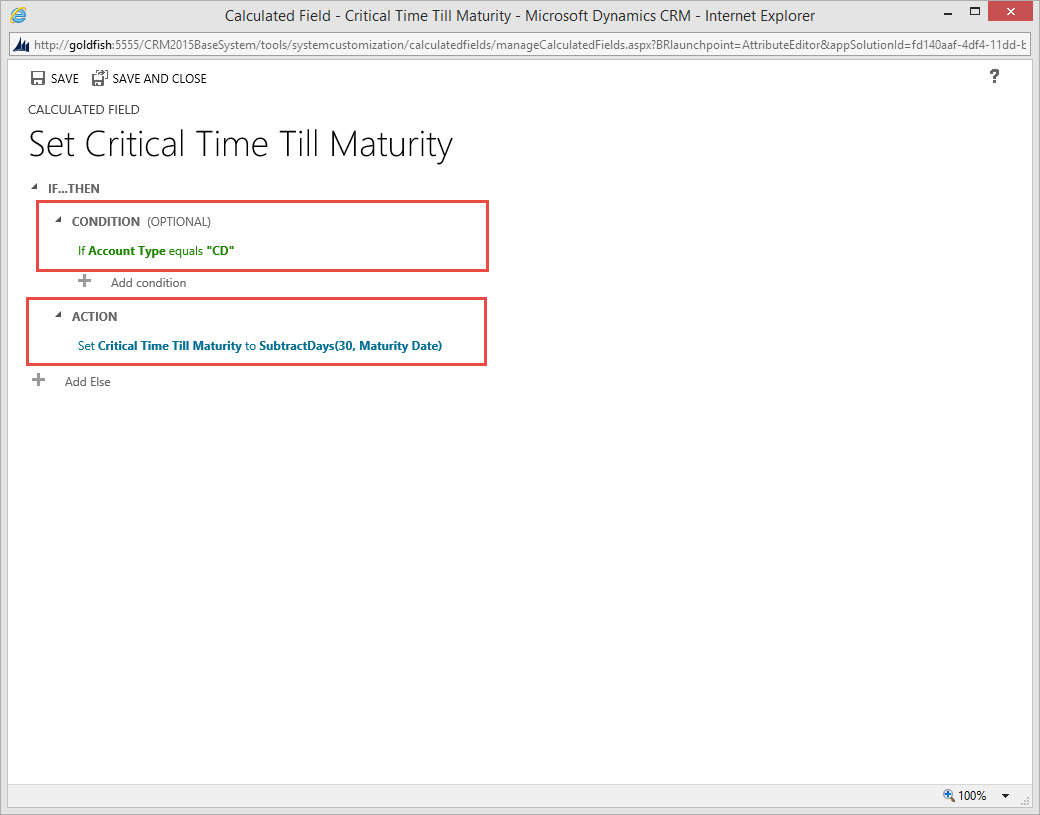Screen dimensions: 1040x815
Task: Open the zoom level dropdown arrow
Action: 1005,797
